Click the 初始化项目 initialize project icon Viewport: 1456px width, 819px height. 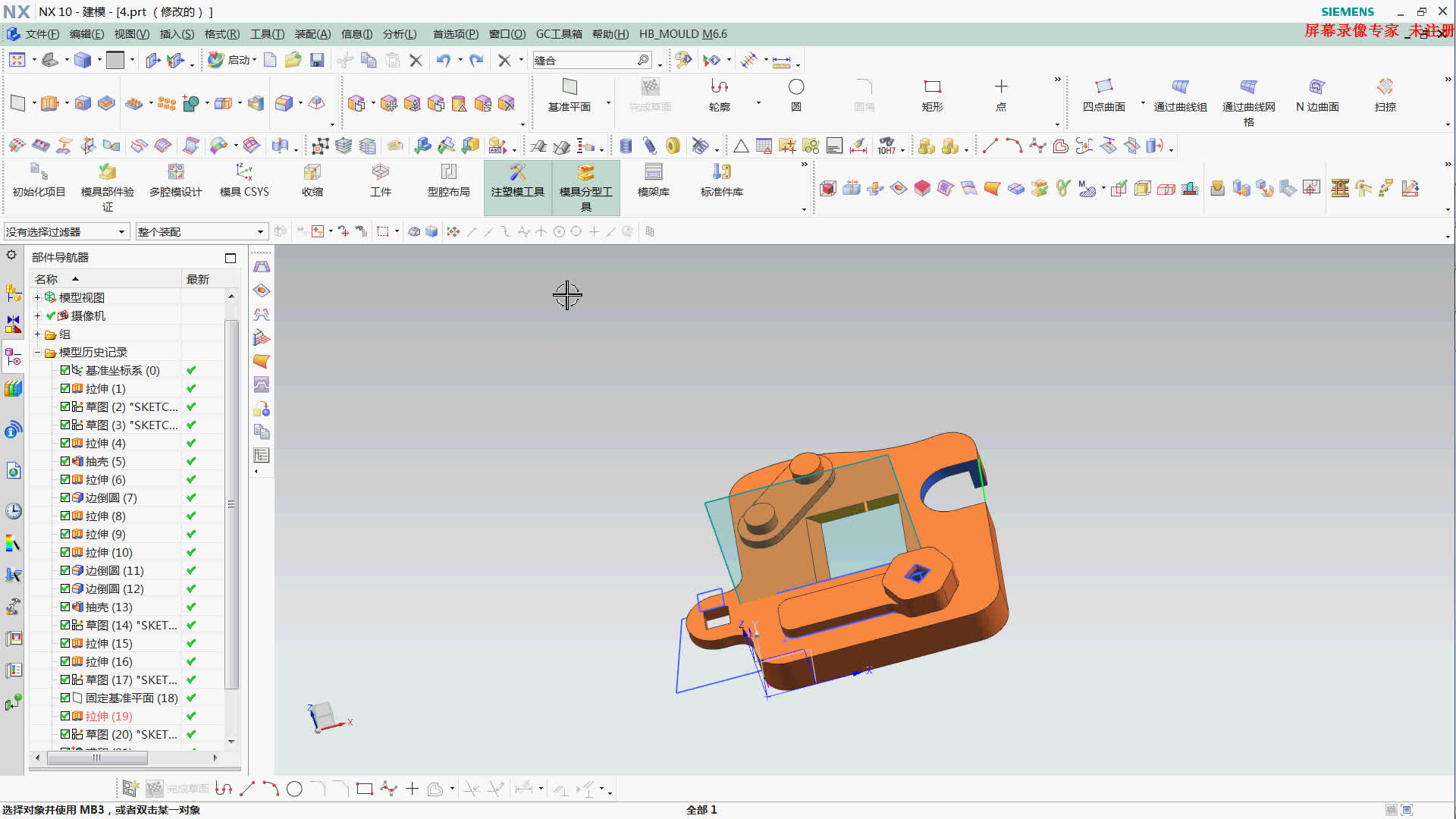pyautogui.click(x=39, y=180)
